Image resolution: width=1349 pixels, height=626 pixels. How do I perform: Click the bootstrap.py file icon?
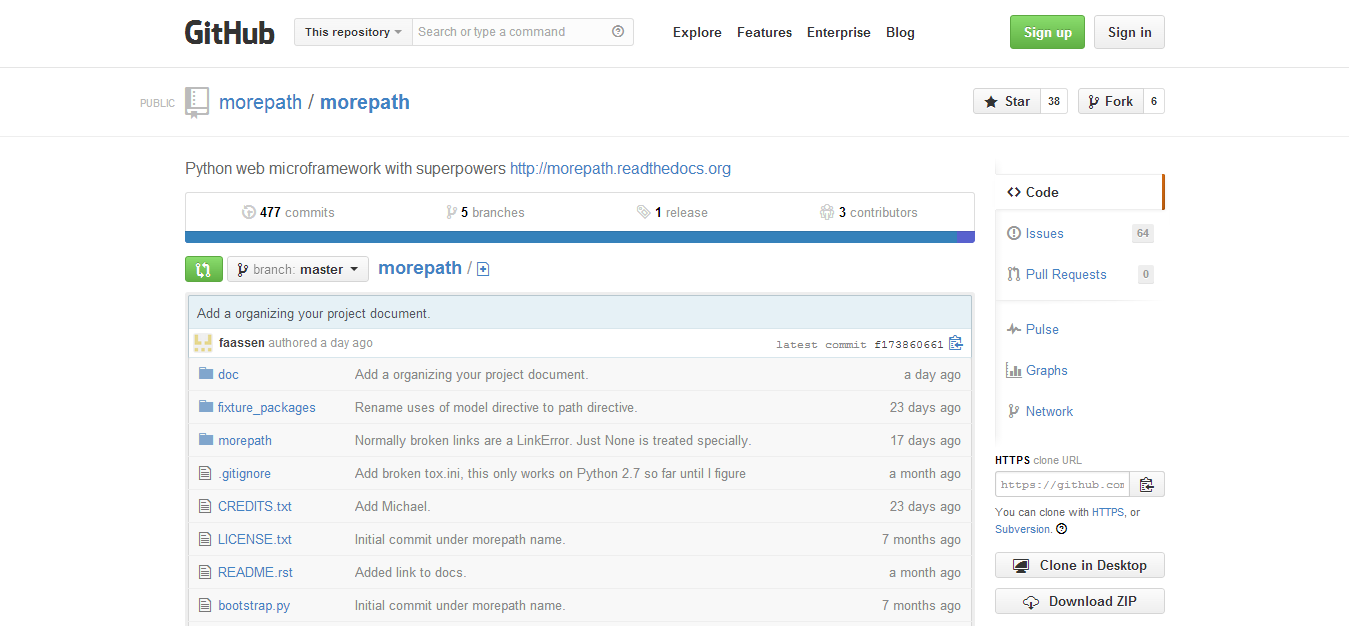click(205, 605)
